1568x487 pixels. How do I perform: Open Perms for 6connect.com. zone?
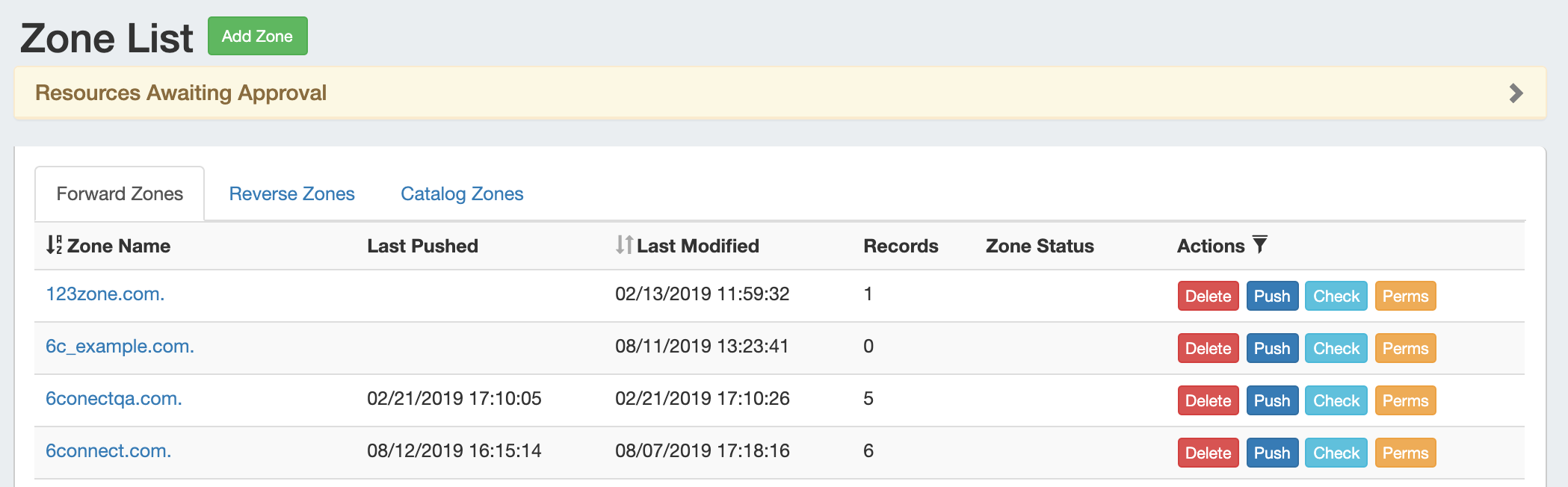[x=1405, y=453]
